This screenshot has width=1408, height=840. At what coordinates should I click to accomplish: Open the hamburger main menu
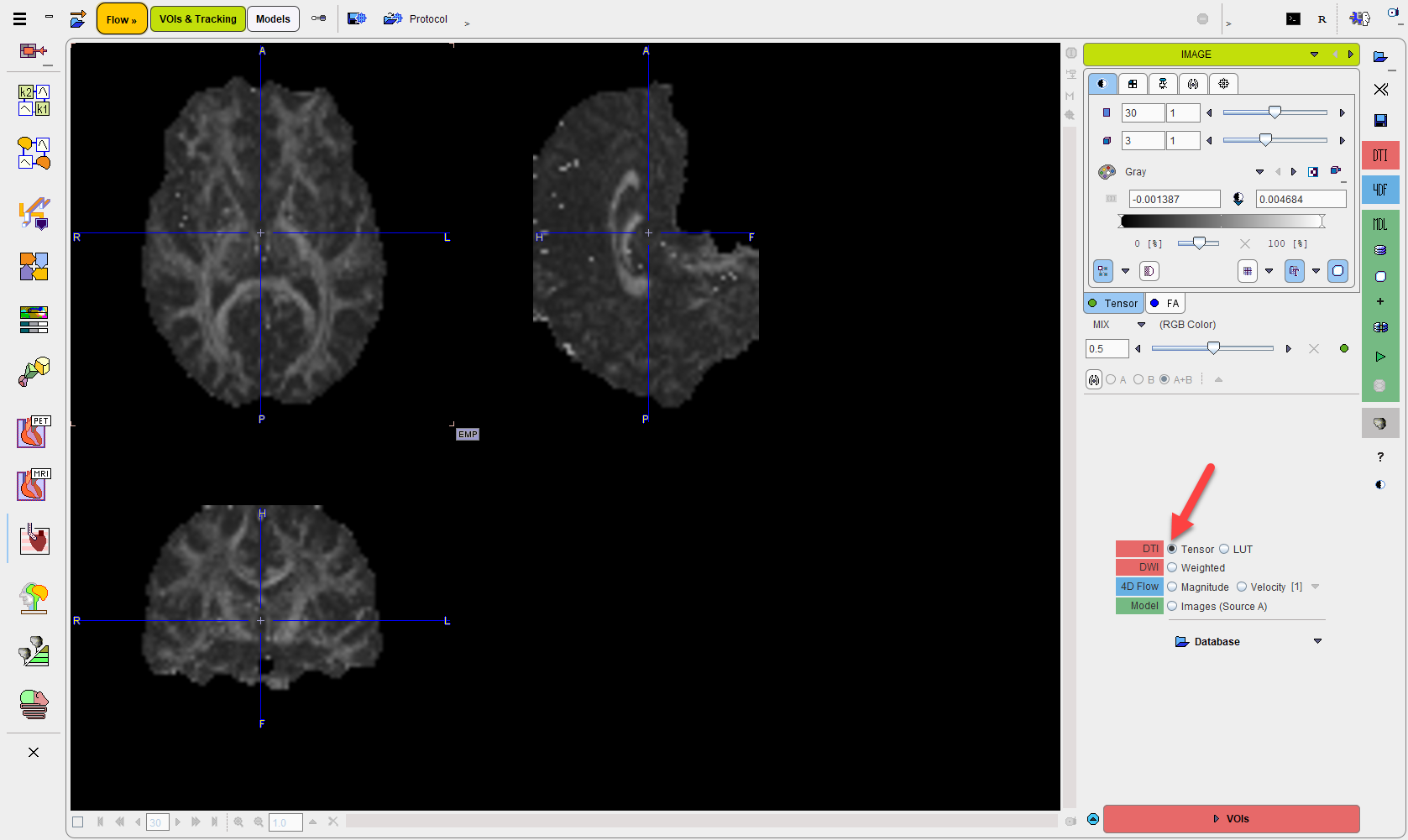[19, 18]
